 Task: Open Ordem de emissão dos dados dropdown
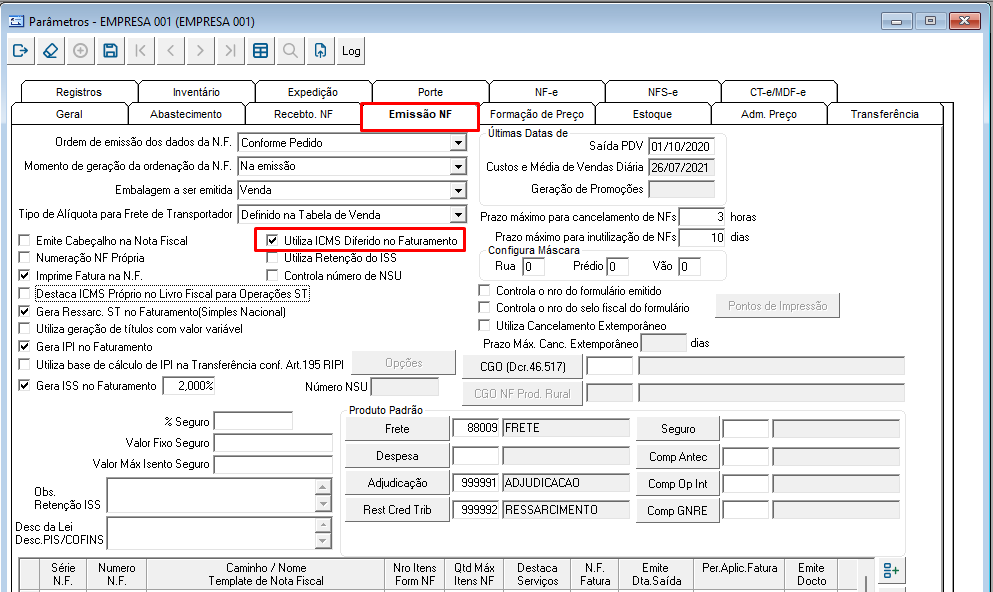tap(459, 143)
